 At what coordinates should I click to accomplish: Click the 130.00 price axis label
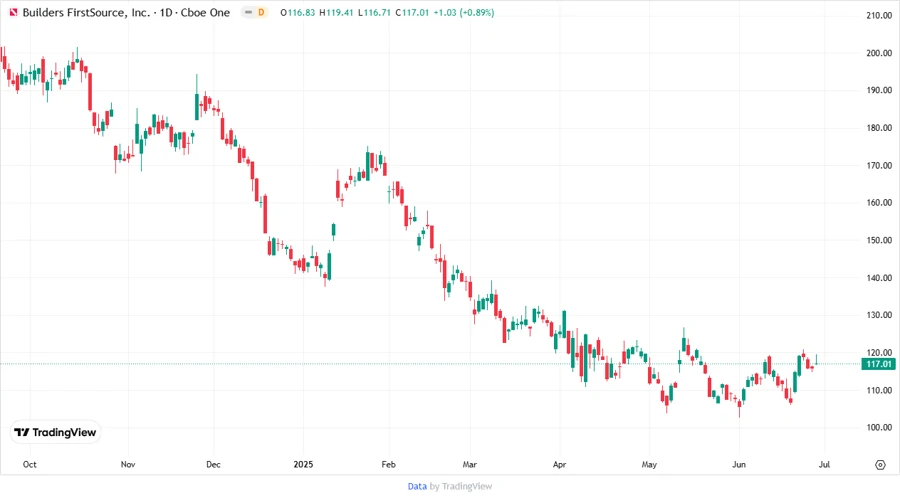(x=879, y=315)
